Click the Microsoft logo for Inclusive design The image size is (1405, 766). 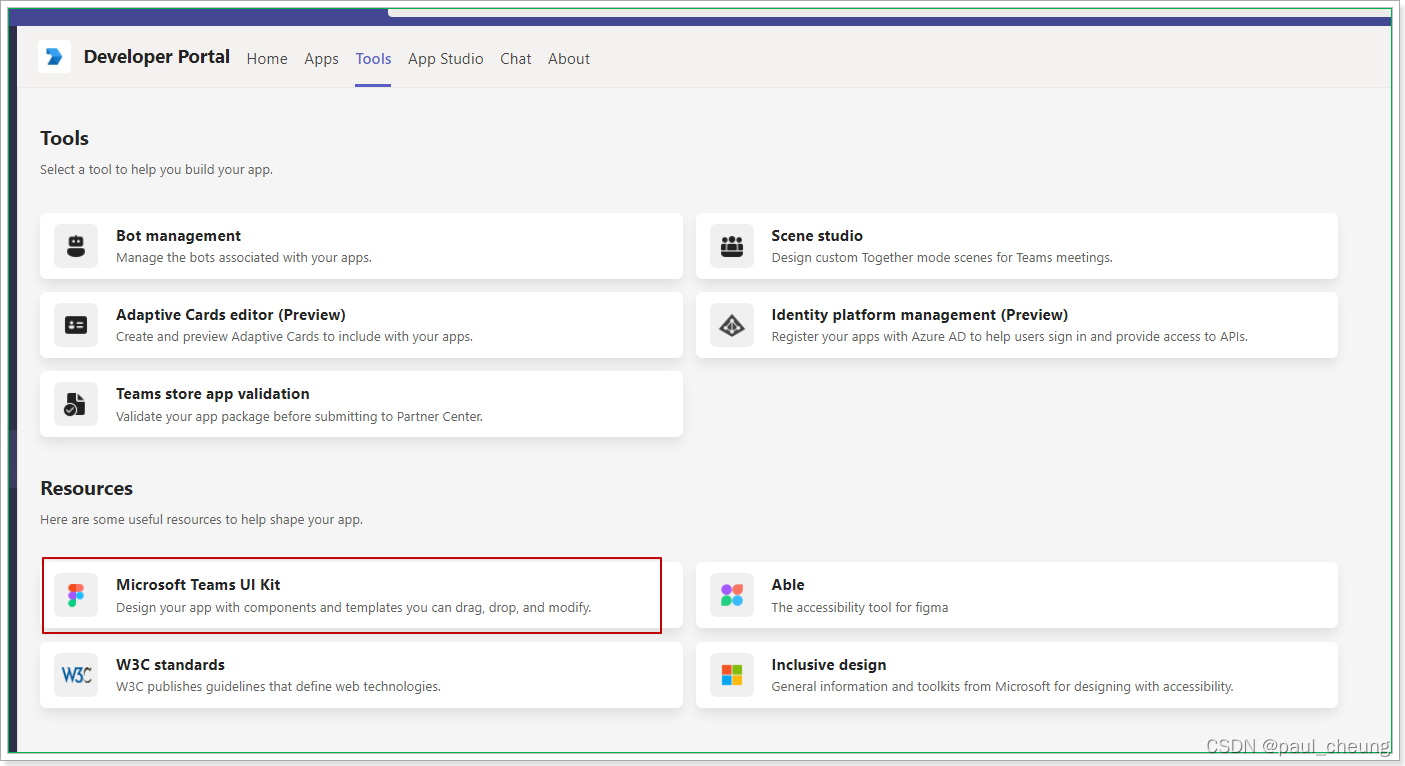click(732, 675)
